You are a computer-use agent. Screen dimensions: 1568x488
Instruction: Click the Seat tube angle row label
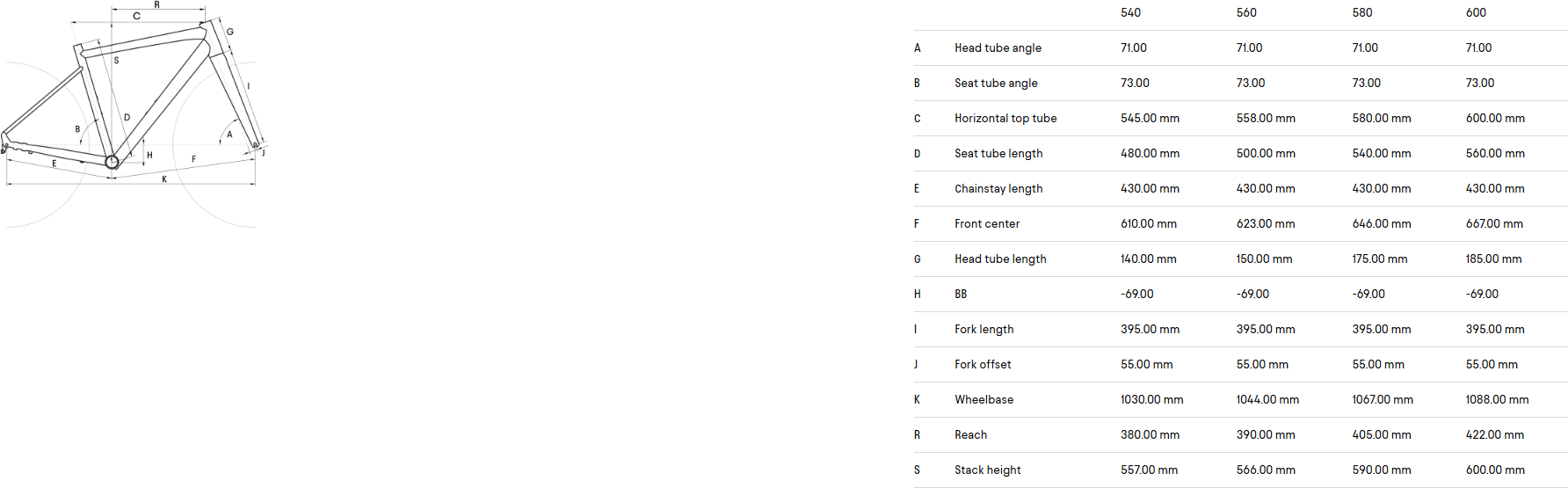click(x=996, y=83)
